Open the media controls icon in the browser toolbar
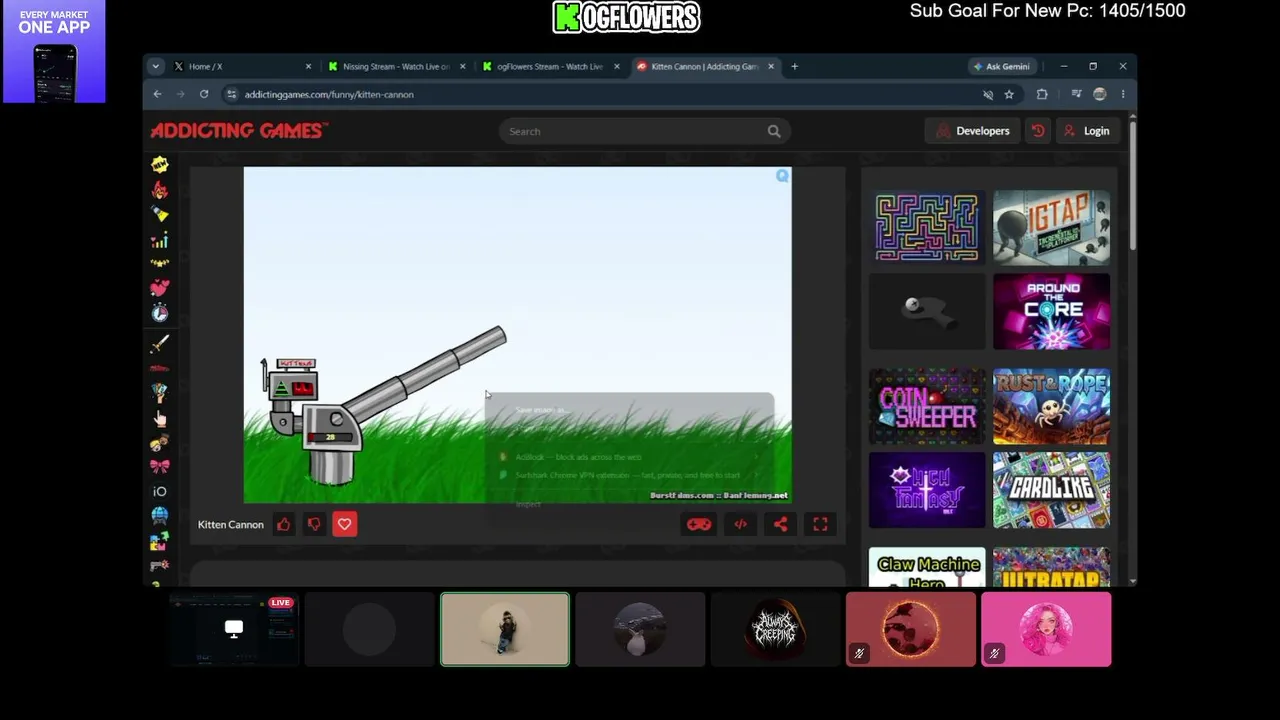The image size is (1280, 720). tap(1076, 94)
